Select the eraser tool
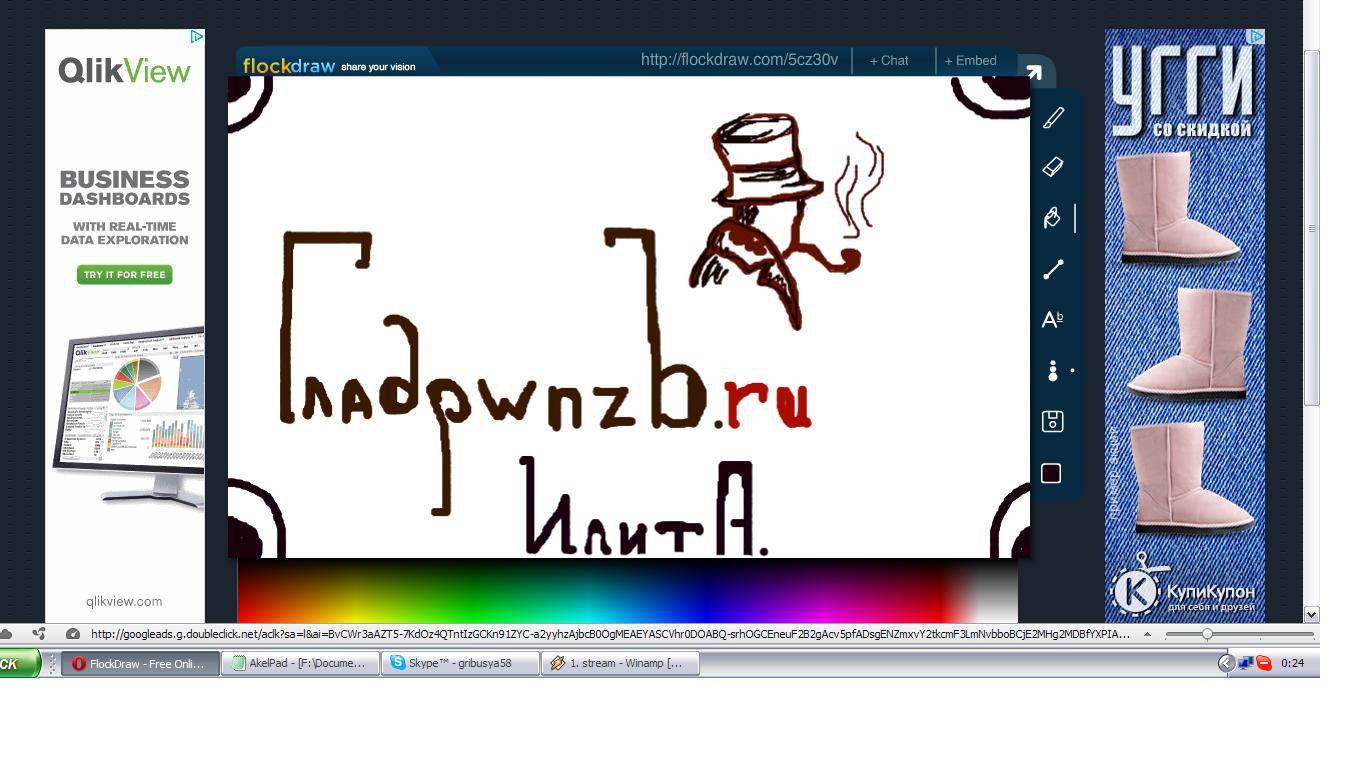Viewport: 1366px width, 768px height. coord(1053,167)
